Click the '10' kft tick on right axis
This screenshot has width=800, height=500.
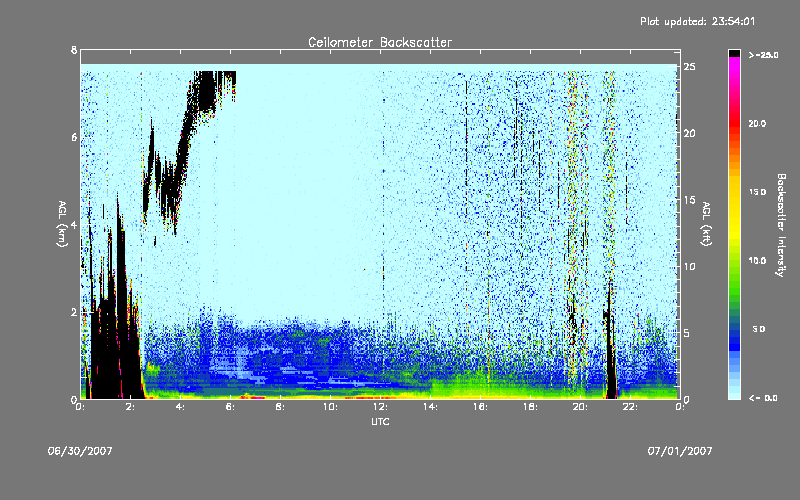coord(690,266)
